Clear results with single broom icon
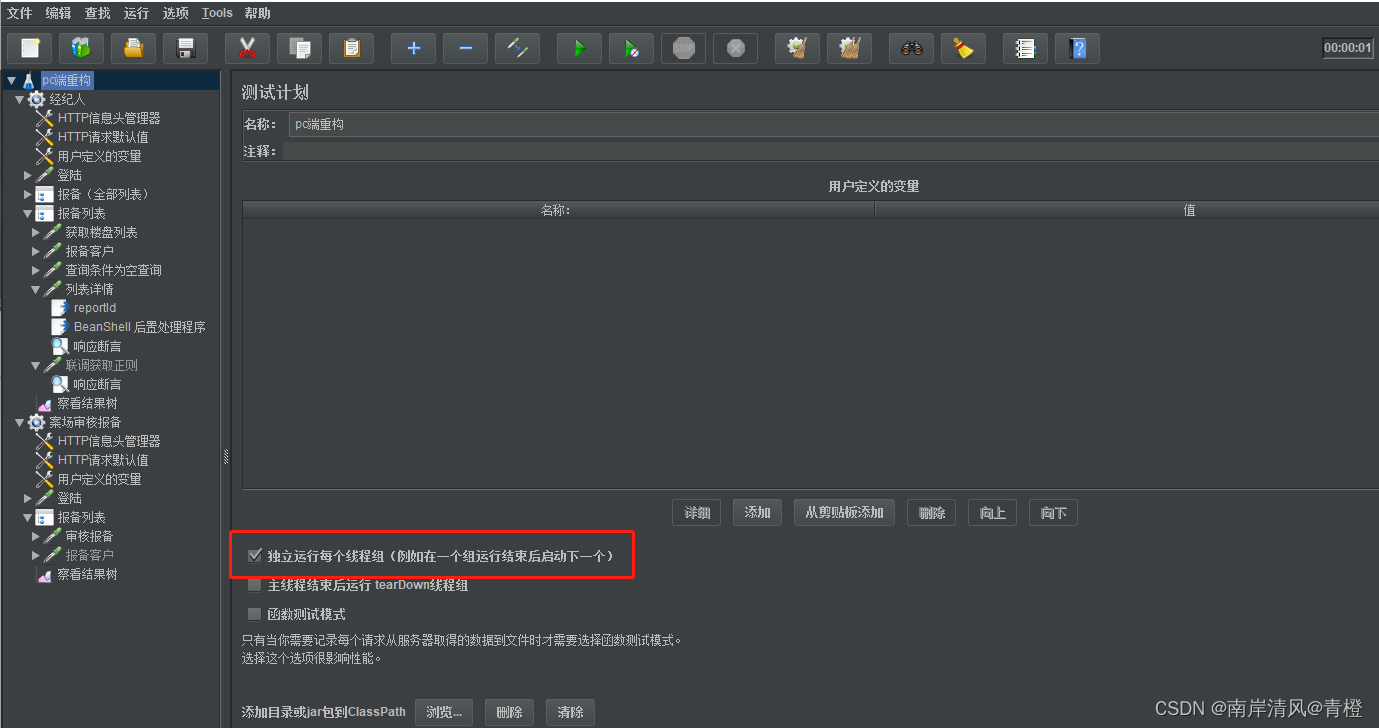1379x728 pixels. click(x=797, y=48)
